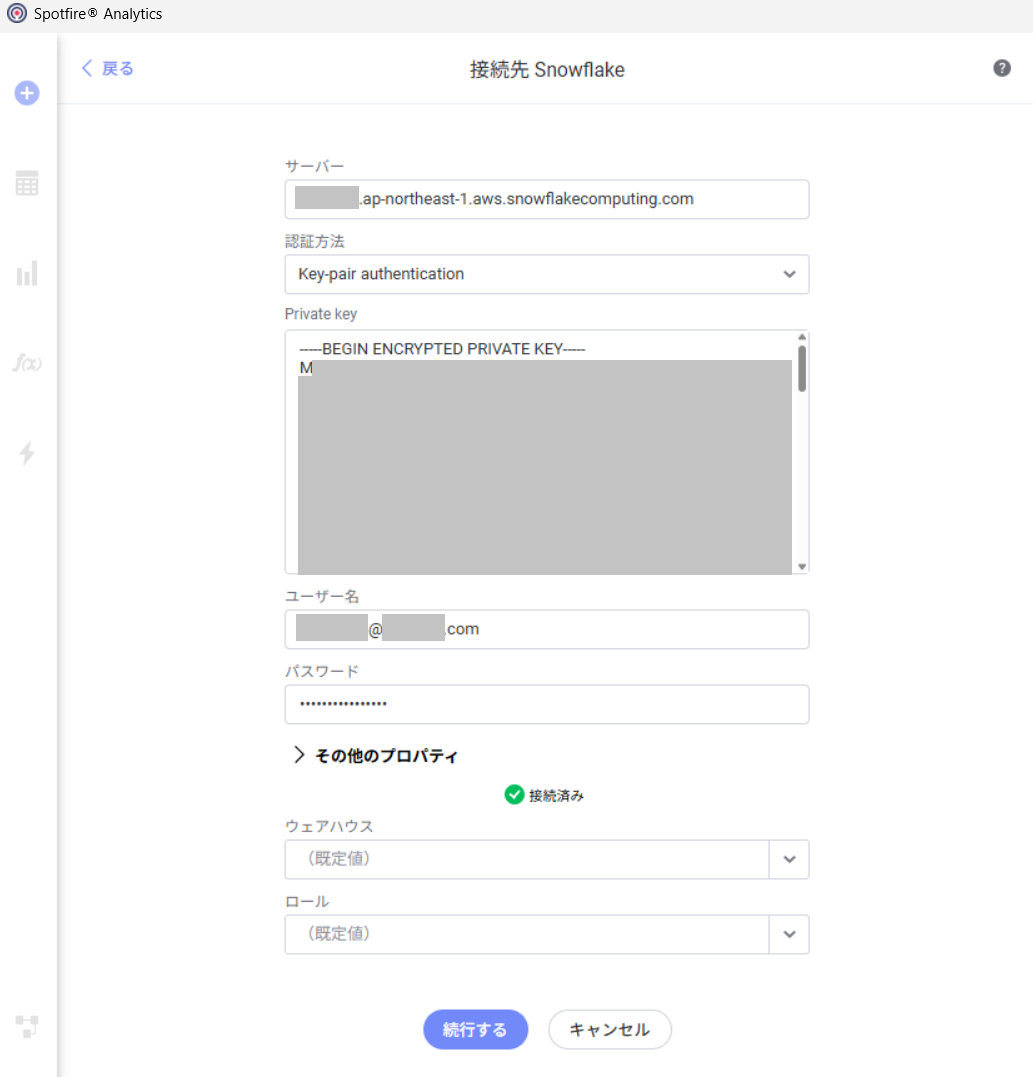This screenshot has width=1033, height=1077.
Task: Select the f(x) functions sidebar icon
Action: coord(27,363)
